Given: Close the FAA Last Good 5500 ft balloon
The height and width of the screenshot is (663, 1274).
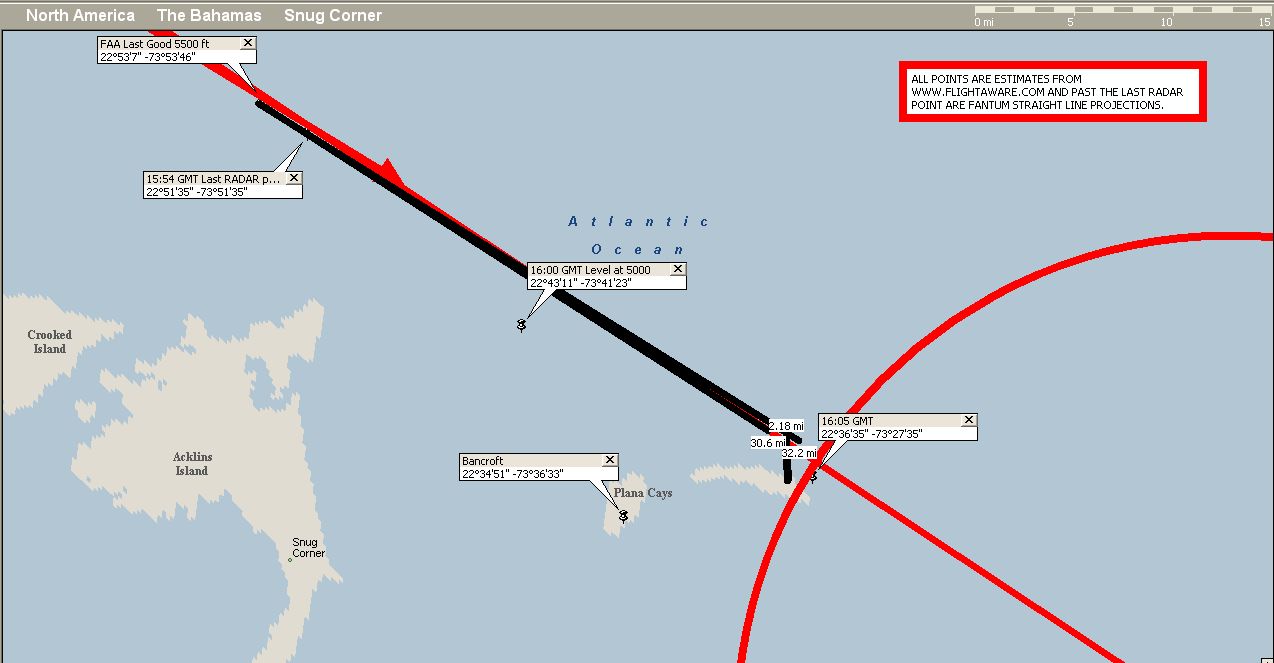Looking at the screenshot, I should pyautogui.click(x=248, y=43).
